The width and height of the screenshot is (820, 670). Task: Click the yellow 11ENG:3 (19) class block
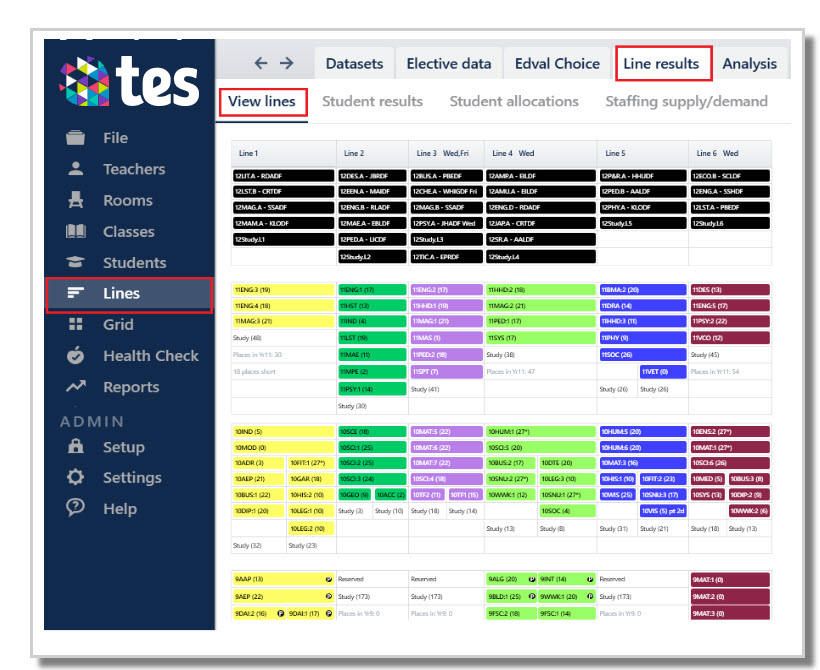(x=283, y=290)
